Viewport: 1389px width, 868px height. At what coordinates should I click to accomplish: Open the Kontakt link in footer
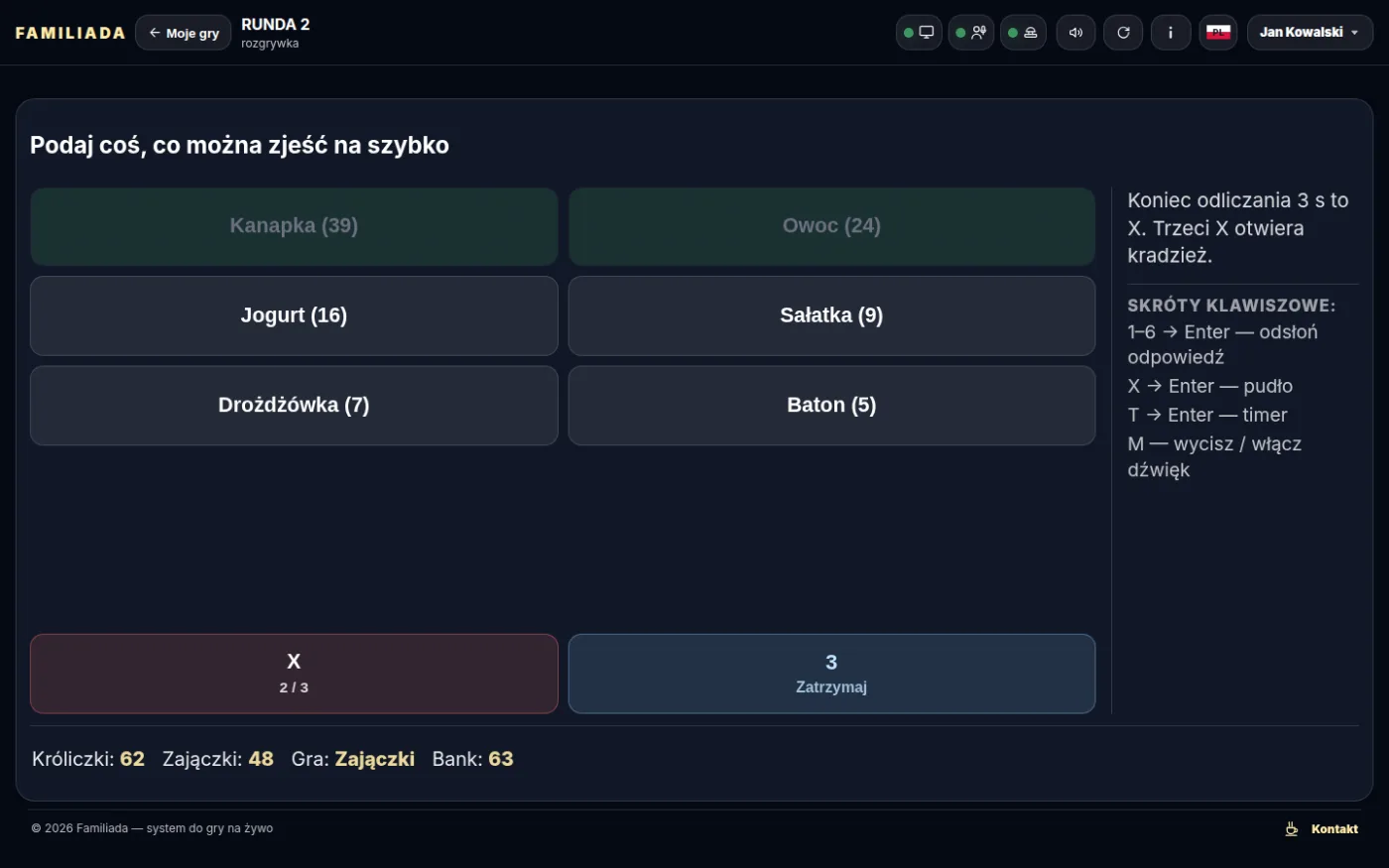(1334, 829)
